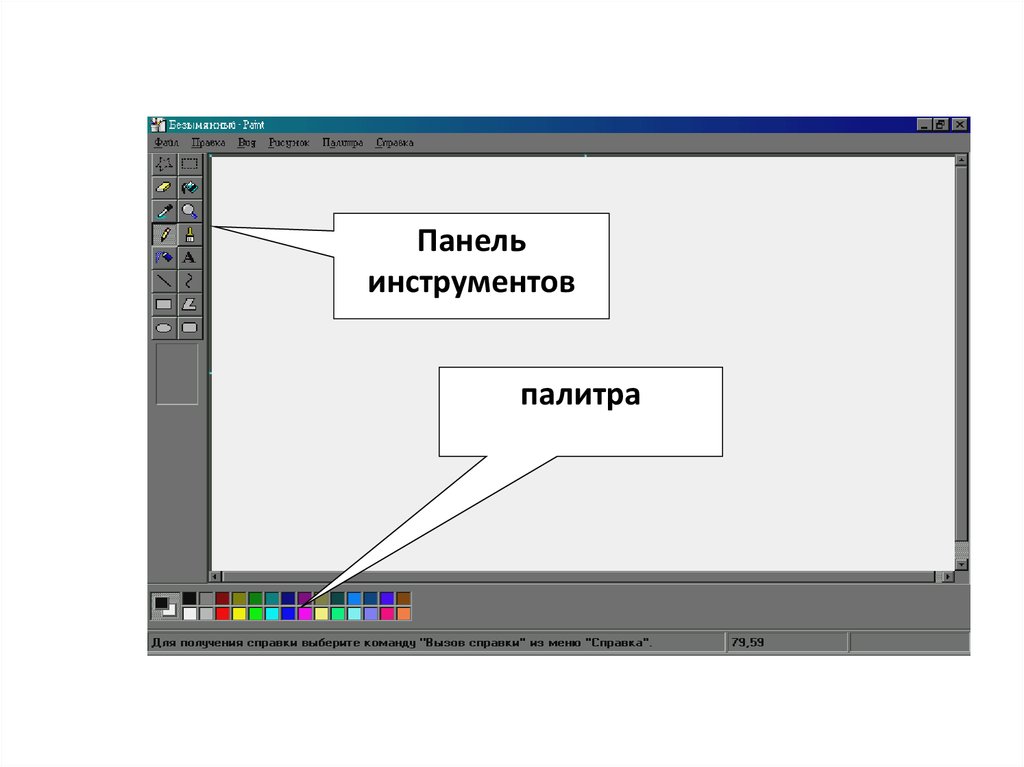Image resolution: width=1024 pixels, height=767 pixels.
Task: Open the Файл menu
Action: point(167,143)
